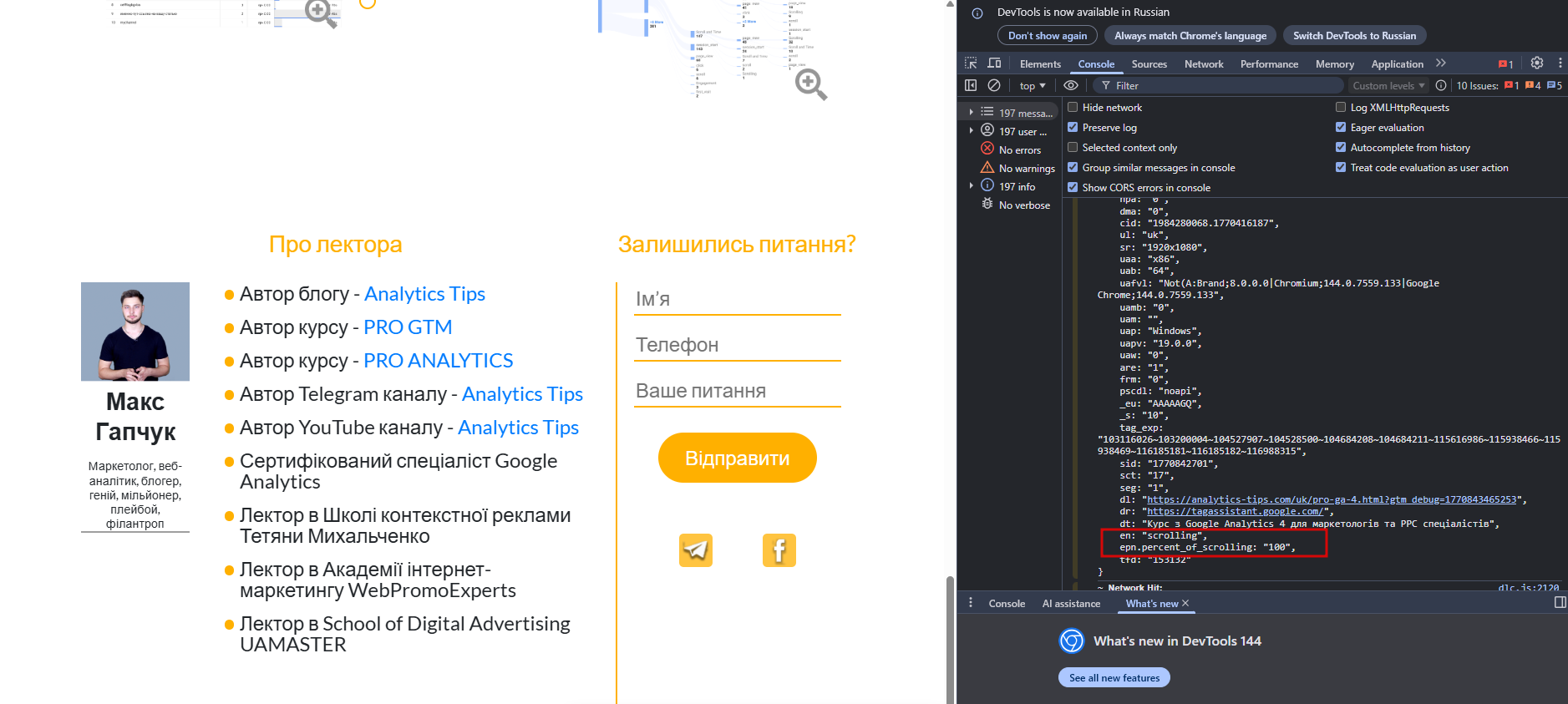
Task: Focus the console Filter field
Action: point(1218,85)
